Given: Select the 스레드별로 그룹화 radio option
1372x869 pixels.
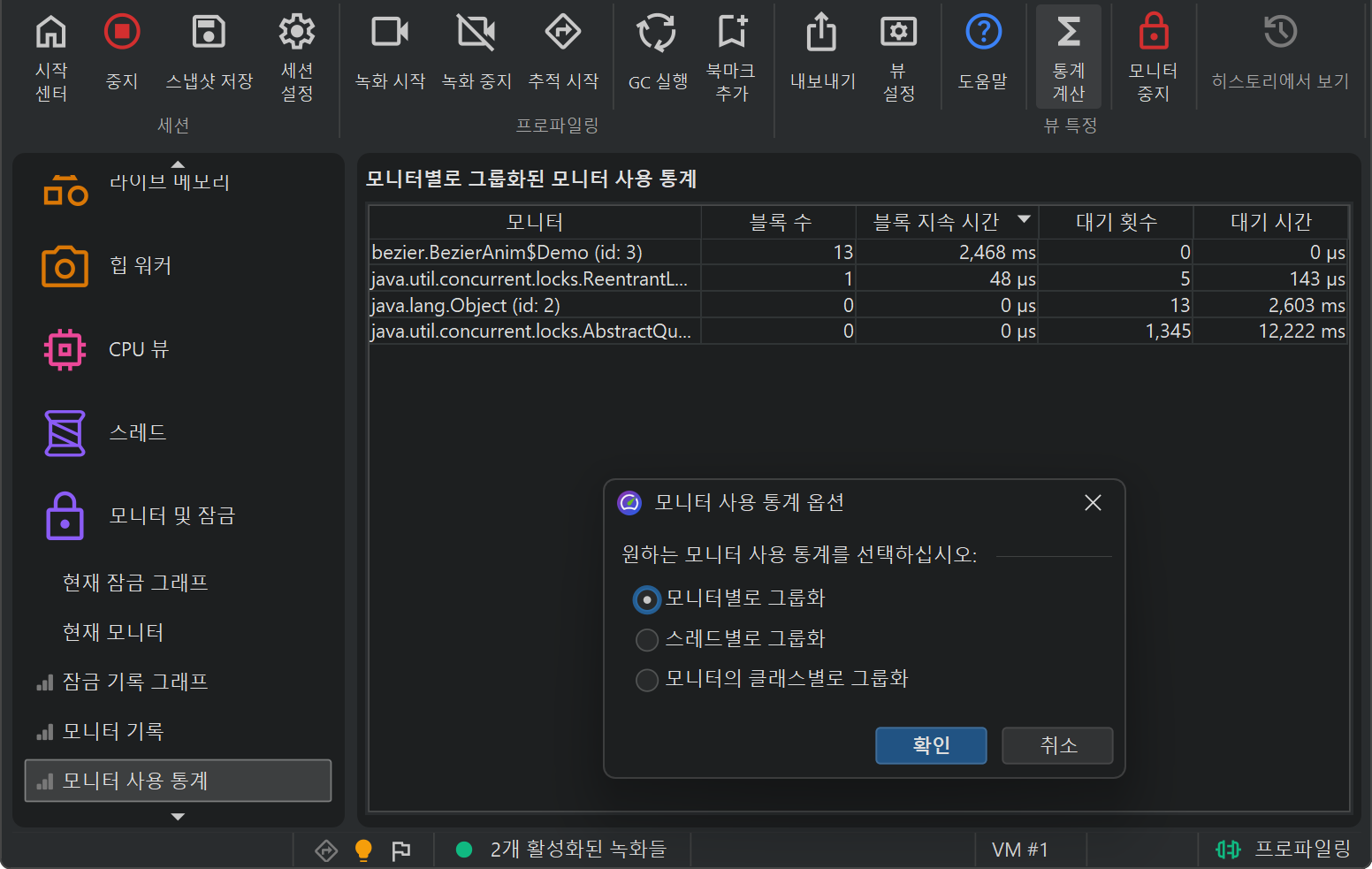Looking at the screenshot, I should (x=647, y=639).
